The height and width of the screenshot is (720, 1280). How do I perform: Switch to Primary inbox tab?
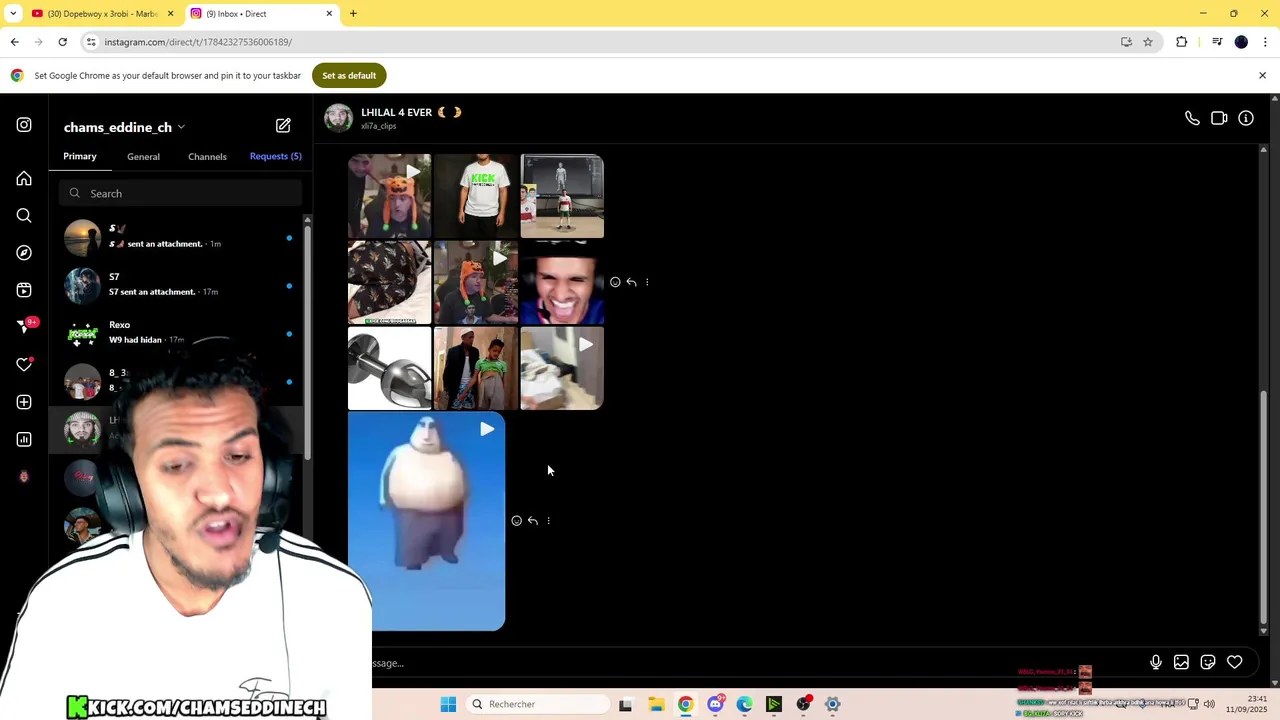[x=80, y=156]
